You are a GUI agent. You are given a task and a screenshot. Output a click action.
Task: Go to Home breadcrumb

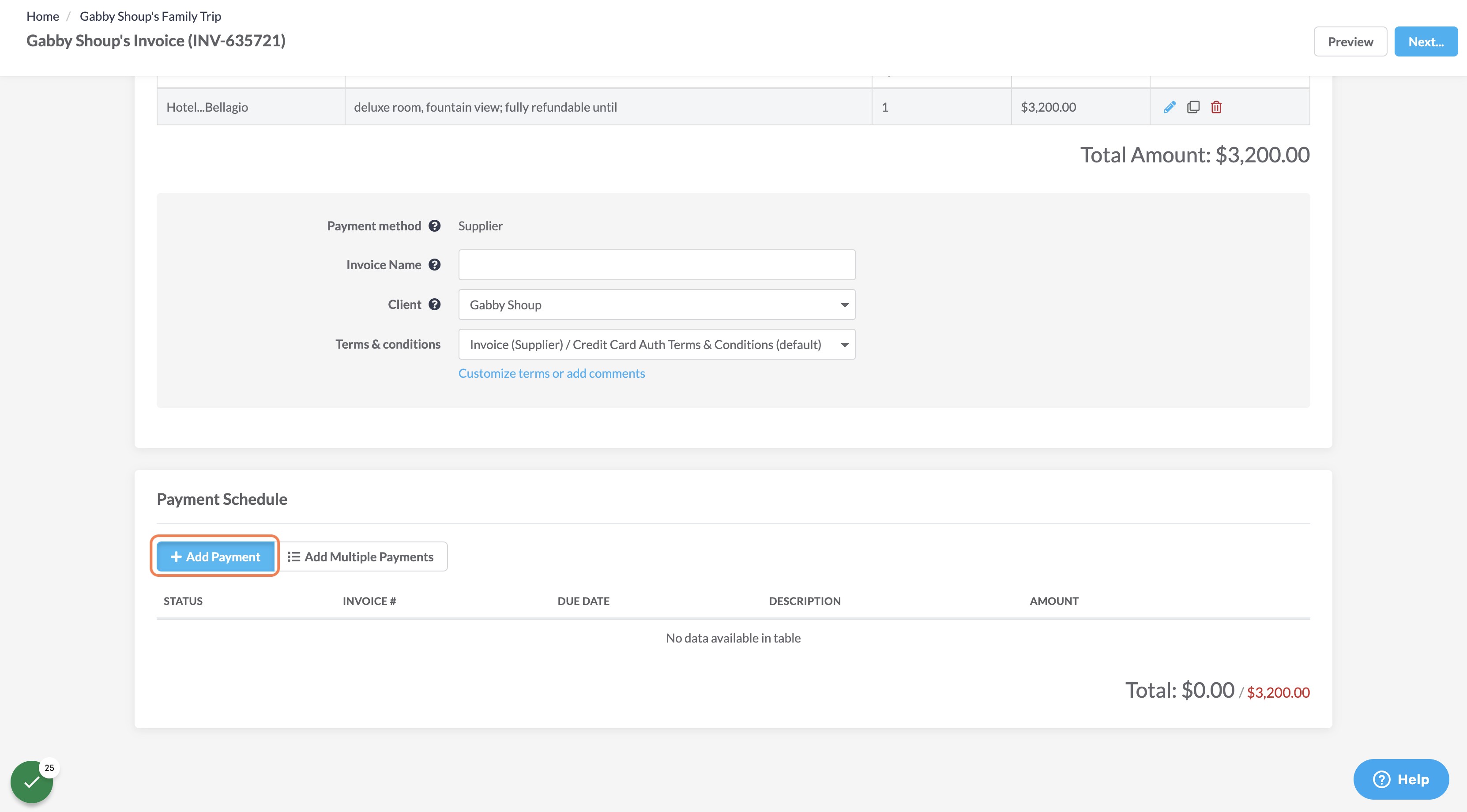[x=43, y=16]
